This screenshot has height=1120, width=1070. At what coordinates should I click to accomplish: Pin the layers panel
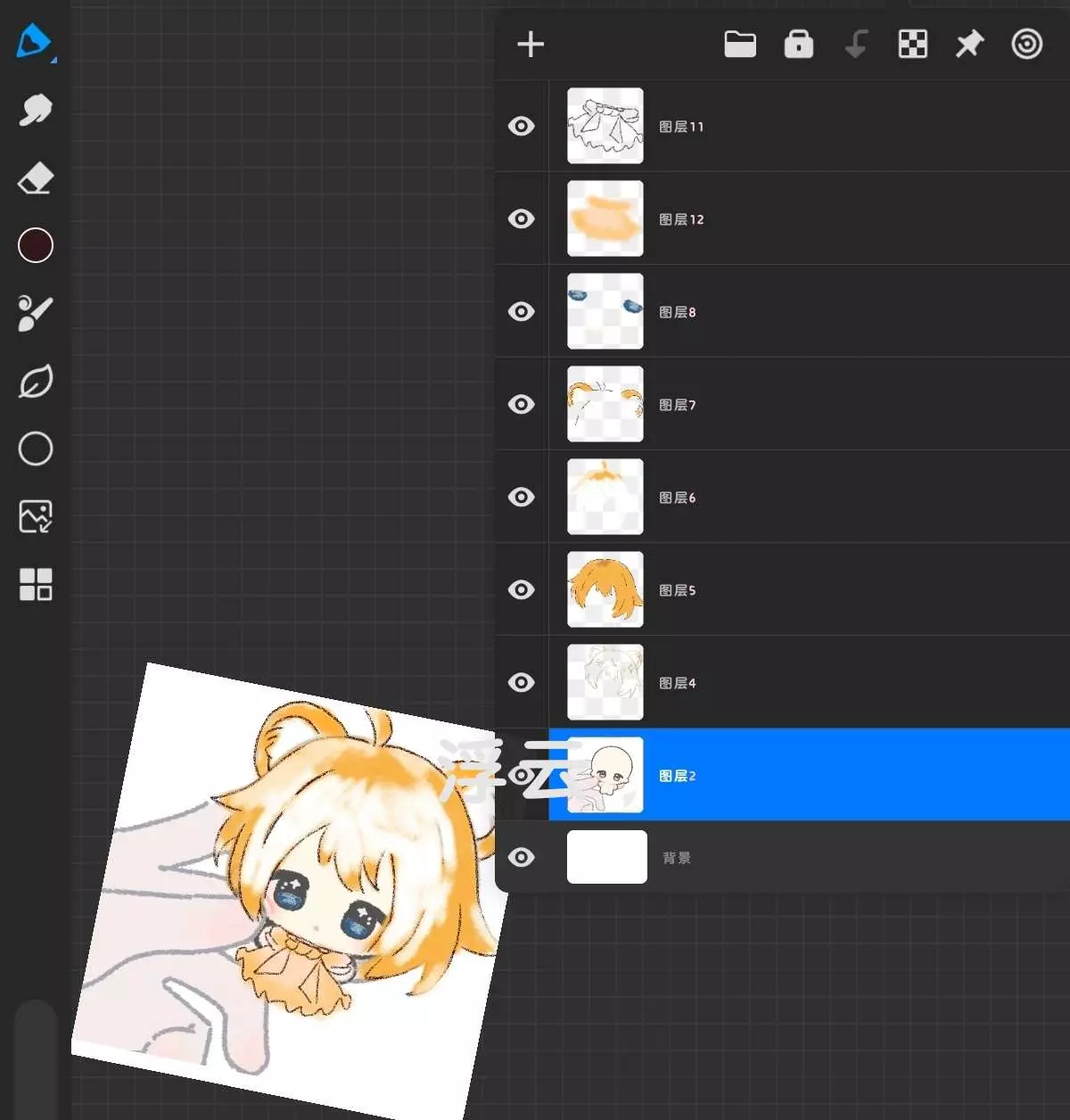(x=969, y=44)
